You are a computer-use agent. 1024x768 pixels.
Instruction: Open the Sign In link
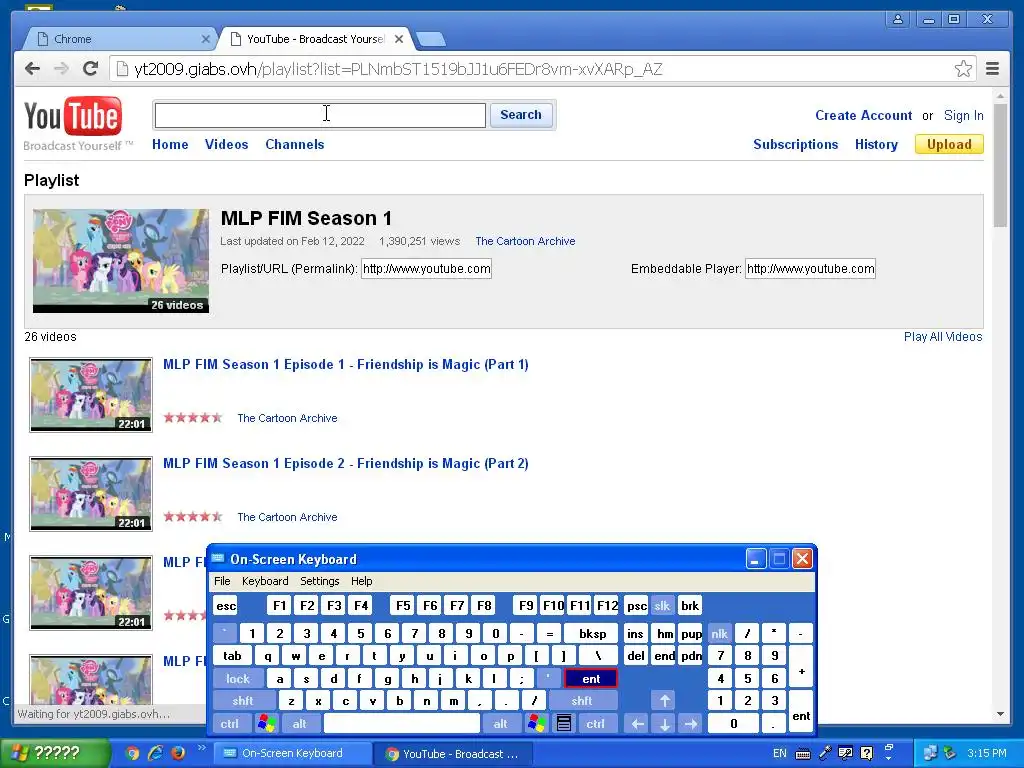coord(963,116)
